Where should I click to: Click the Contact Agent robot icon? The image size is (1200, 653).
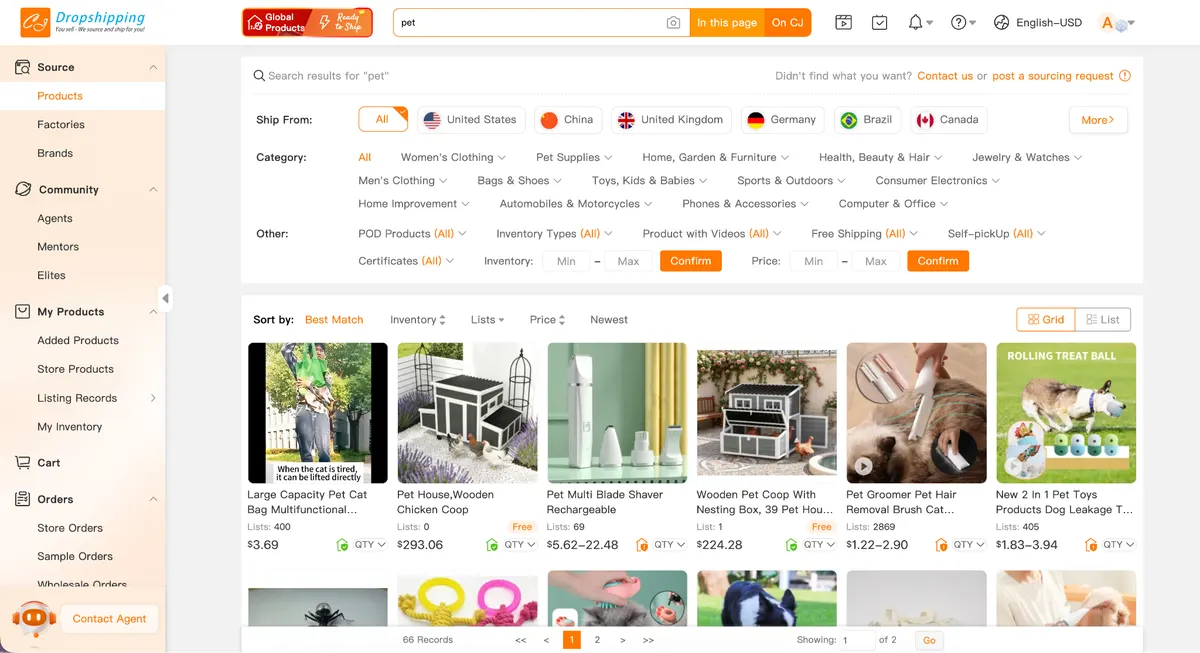(x=34, y=619)
